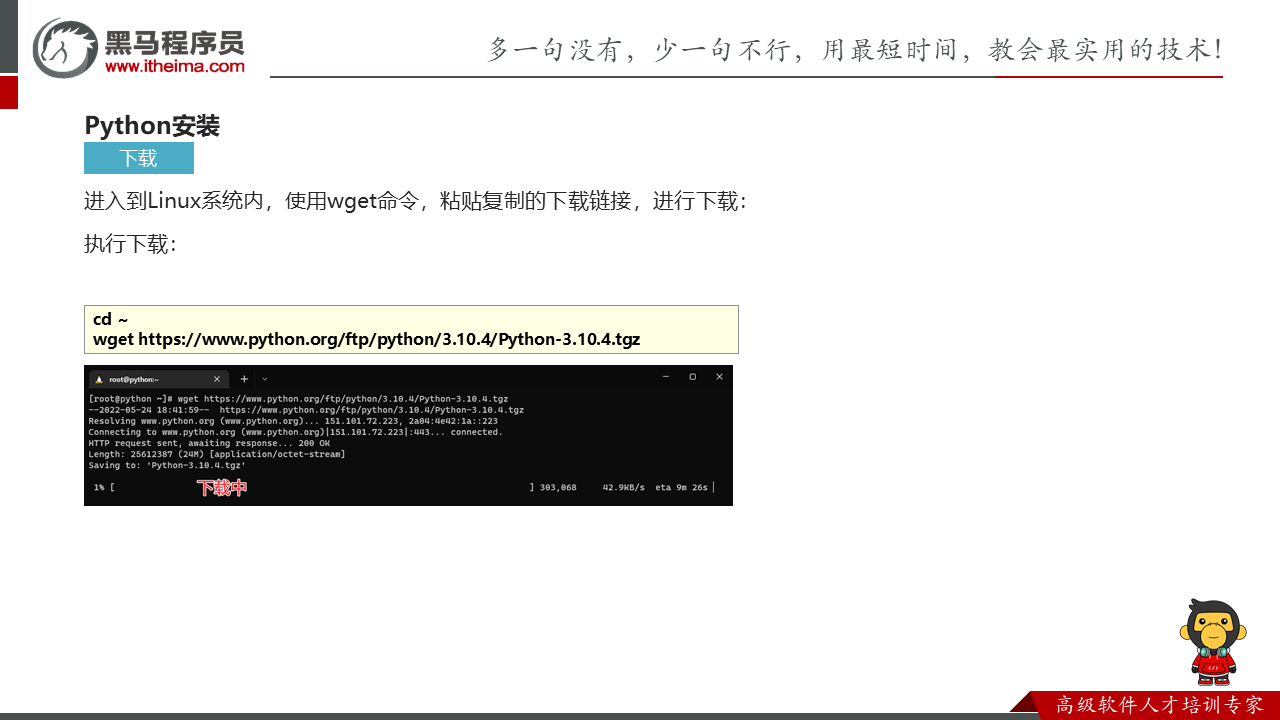The image size is (1280, 720).
Task: Close the terminal window
Action: point(719,377)
